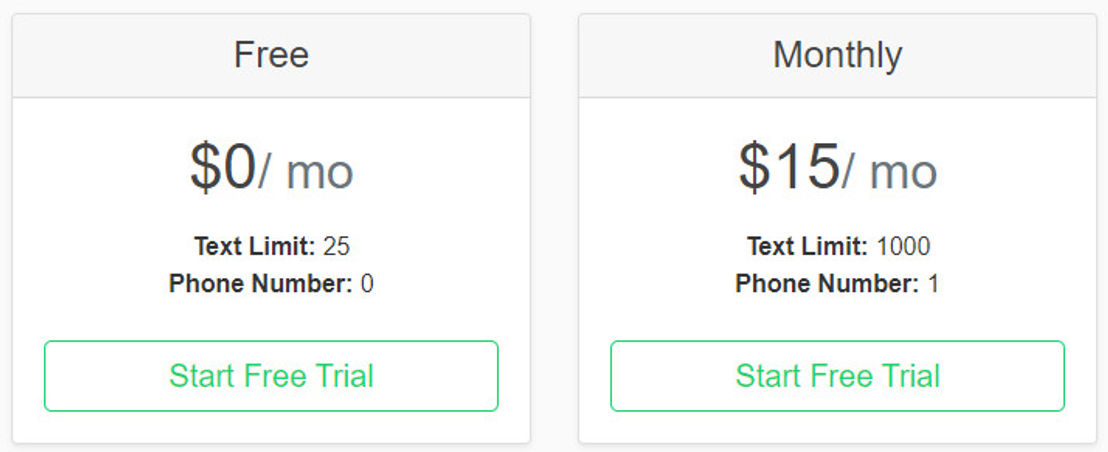
Task: Start free trial on Free plan
Action: tap(271, 376)
